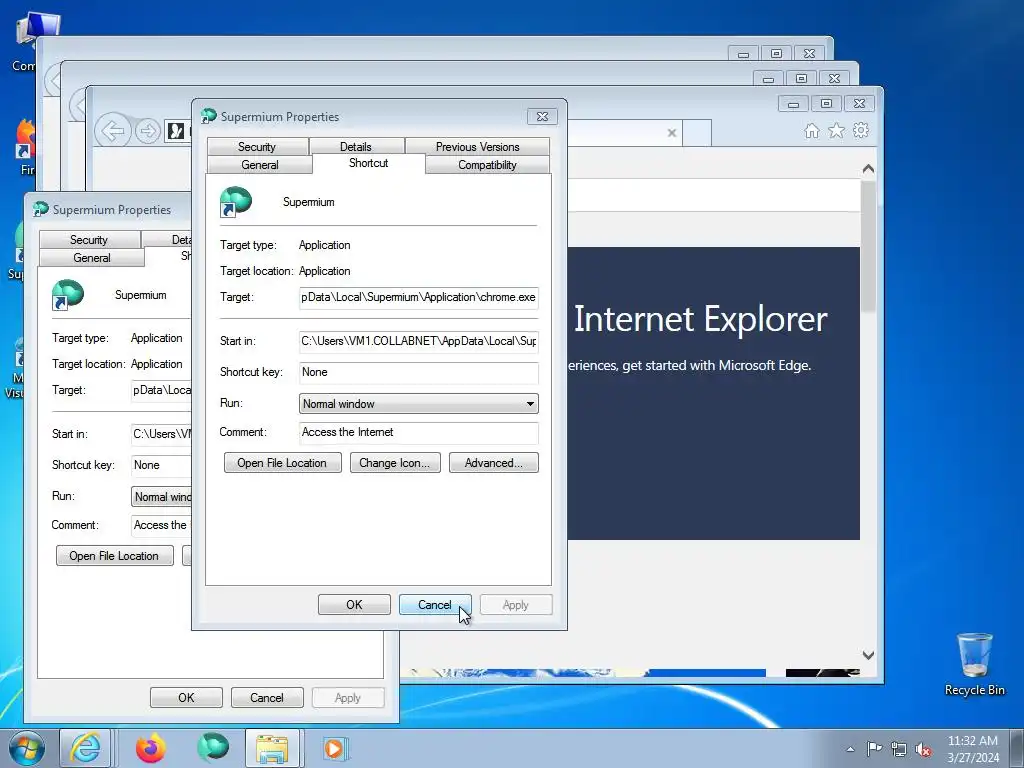The width and height of the screenshot is (1024, 768).
Task: Open Supermium from the taskbar
Action: [213, 748]
